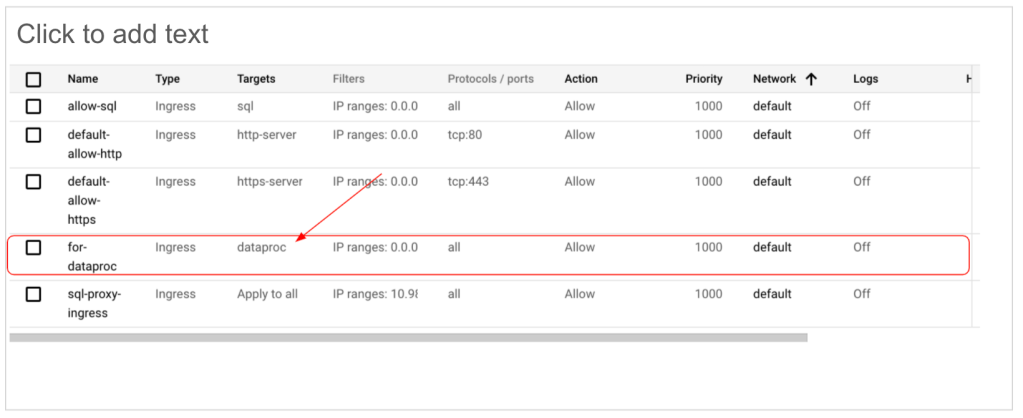The width and height of the screenshot is (1023, 418).
Task: Click the Network column sort arrow
Action: [811, 79]
